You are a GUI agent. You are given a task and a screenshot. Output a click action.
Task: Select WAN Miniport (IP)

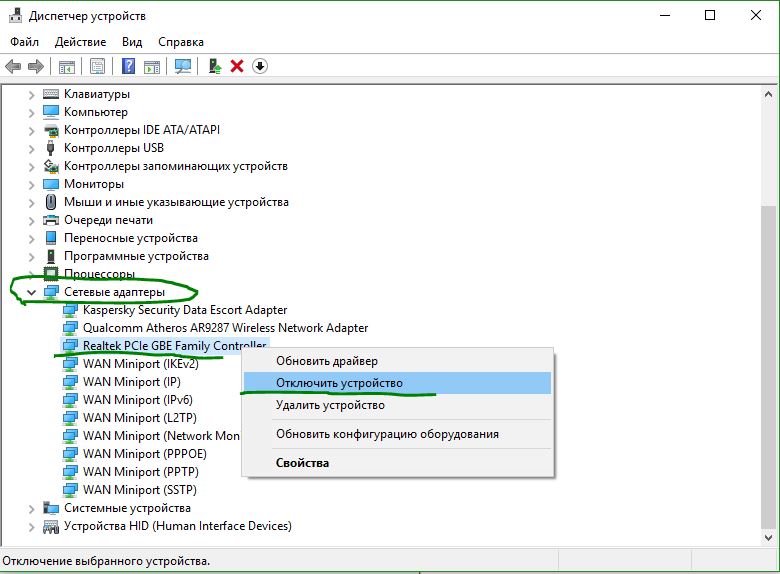tap(132, 382)
